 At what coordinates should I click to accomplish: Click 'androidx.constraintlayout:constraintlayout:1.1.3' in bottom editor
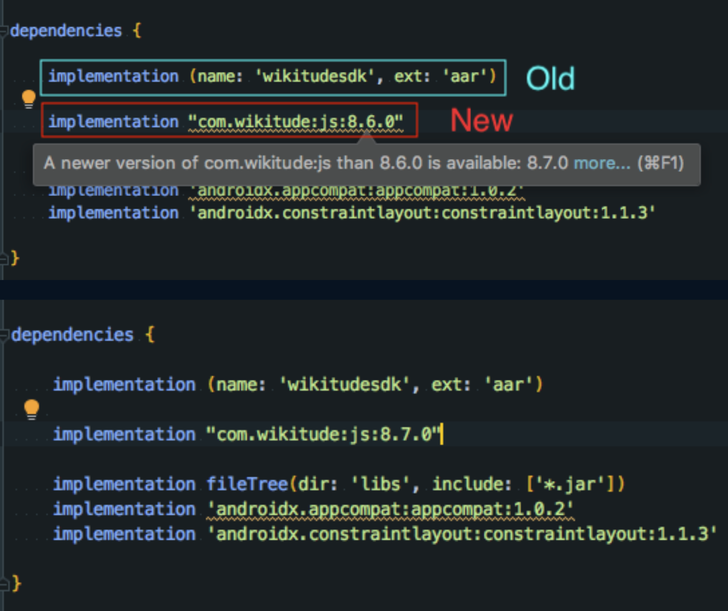tap(462, 534)
